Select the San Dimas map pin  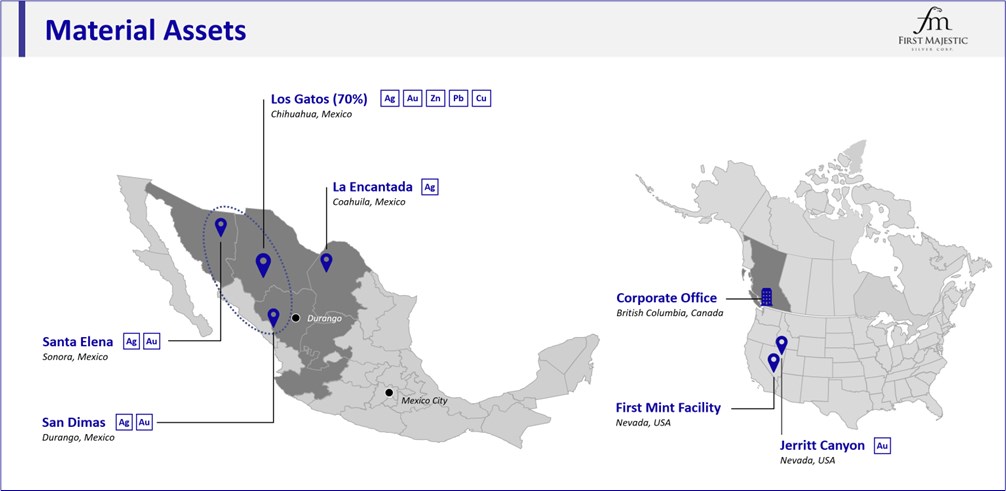pyautogui.click(x=273, y=317)
